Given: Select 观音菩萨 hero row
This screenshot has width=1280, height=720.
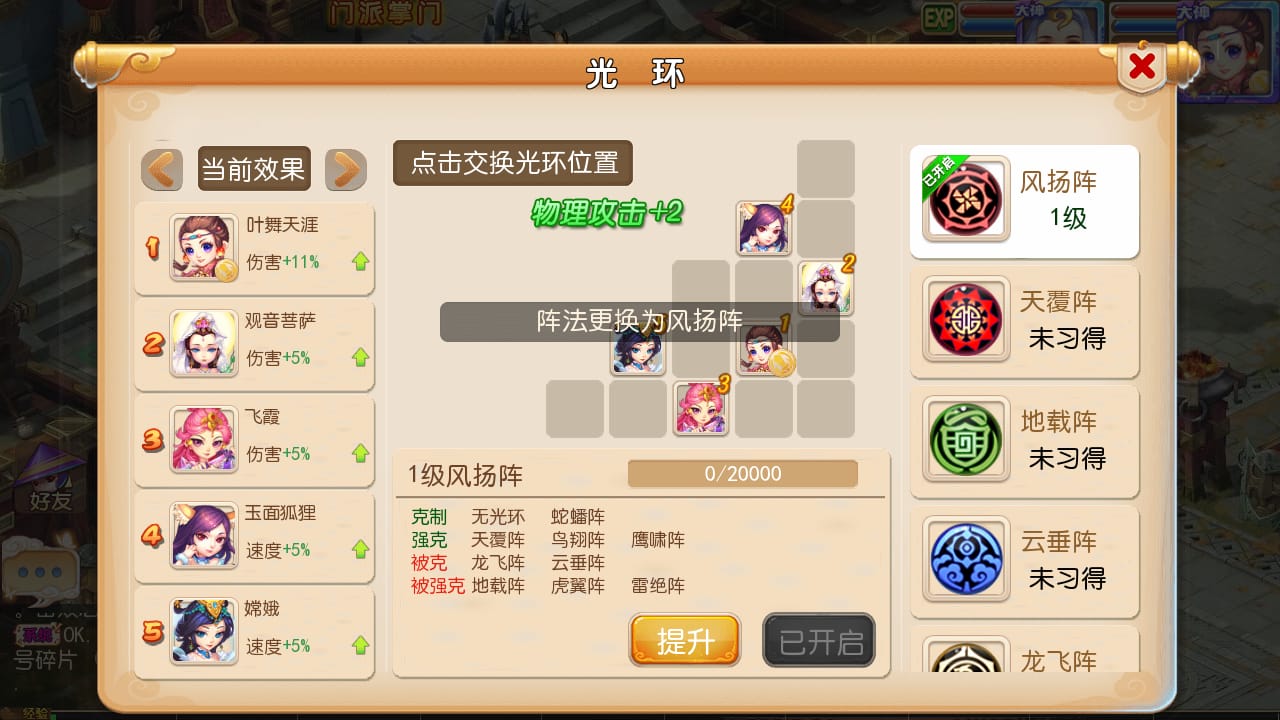Looking at the screenshot, I should [254, 344].
